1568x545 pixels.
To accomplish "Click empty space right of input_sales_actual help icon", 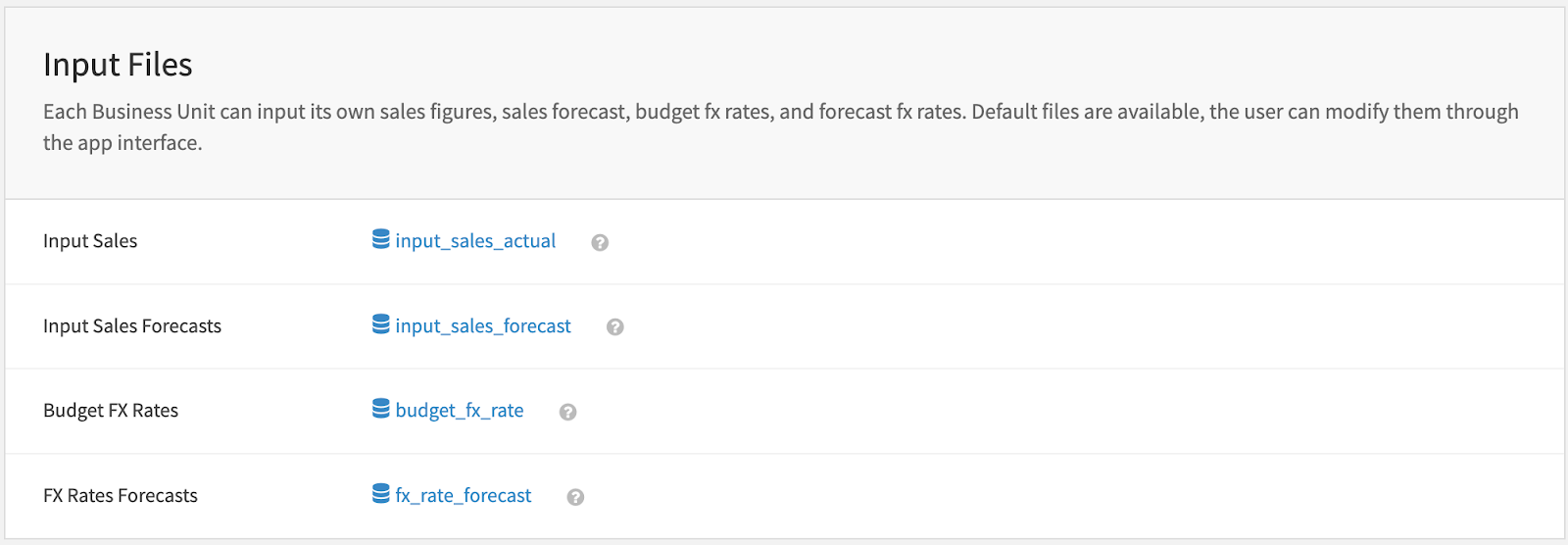I will pos(980,242).
